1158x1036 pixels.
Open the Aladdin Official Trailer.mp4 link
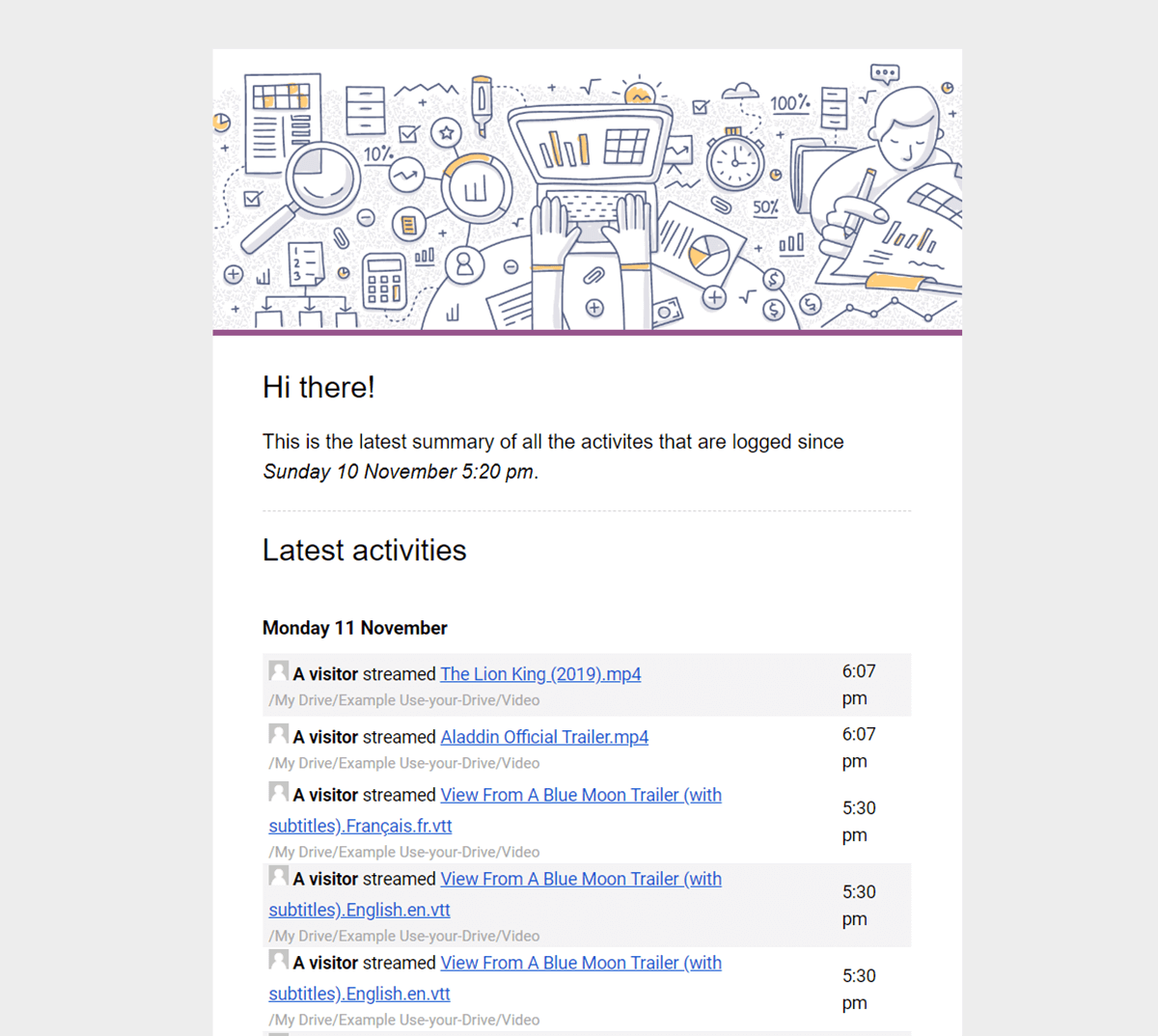coord(544,737)
